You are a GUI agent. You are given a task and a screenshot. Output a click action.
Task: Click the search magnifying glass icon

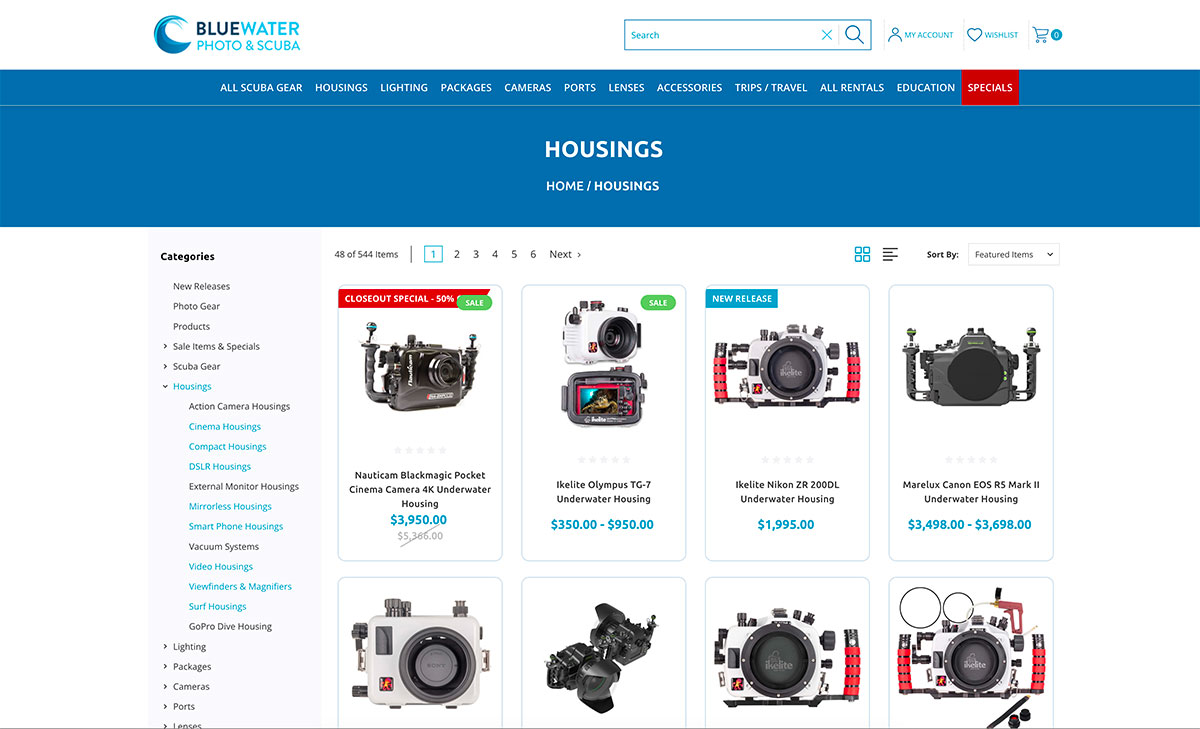pos(854,34)
